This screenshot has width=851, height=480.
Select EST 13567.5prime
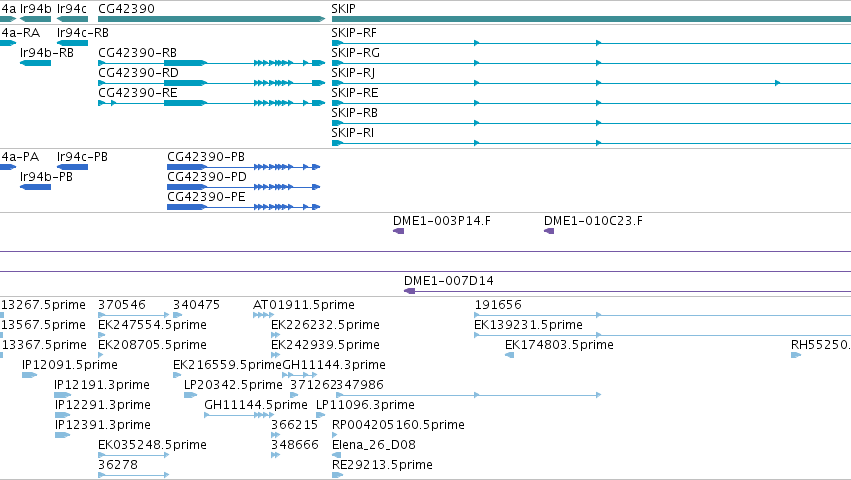pyautogui.click(x=2, y=335)
